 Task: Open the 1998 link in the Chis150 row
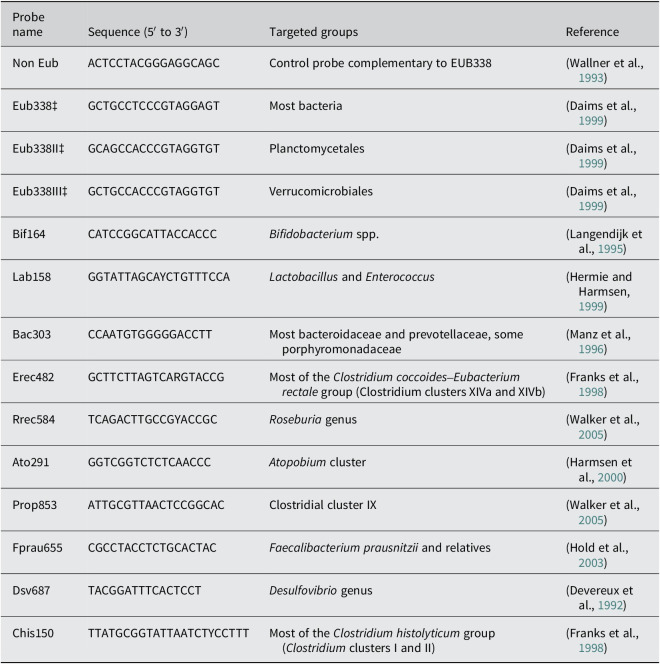coord(591,648)
